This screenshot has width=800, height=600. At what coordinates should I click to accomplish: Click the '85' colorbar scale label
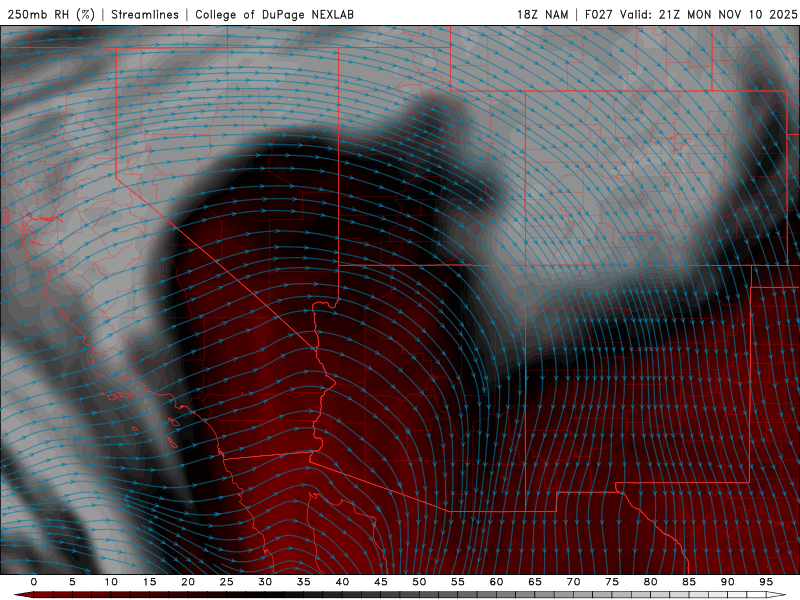[x=689, y=582]
